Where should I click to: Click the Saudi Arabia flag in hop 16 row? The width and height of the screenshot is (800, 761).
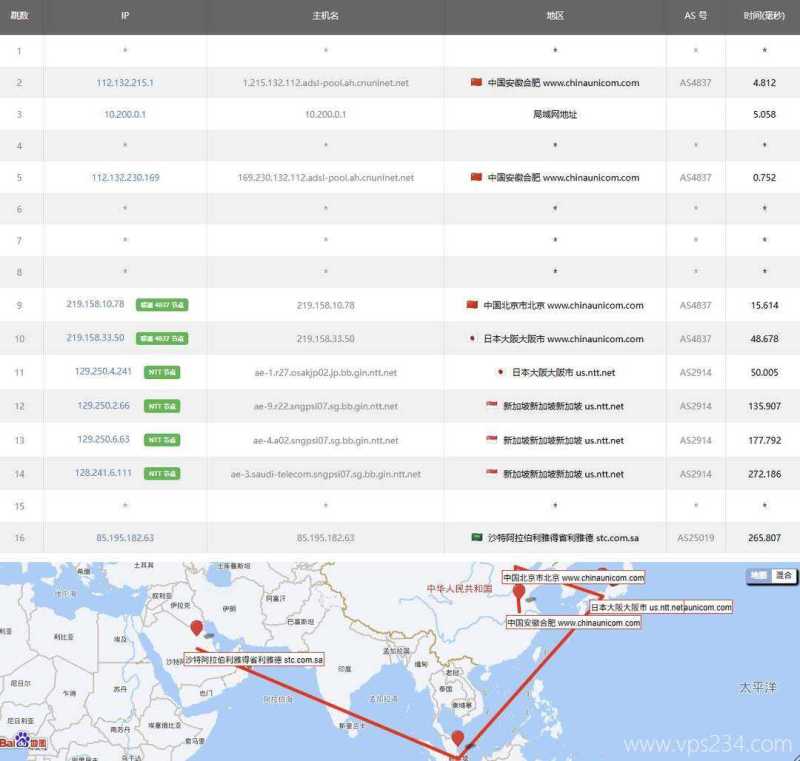[x=477, y=537]
